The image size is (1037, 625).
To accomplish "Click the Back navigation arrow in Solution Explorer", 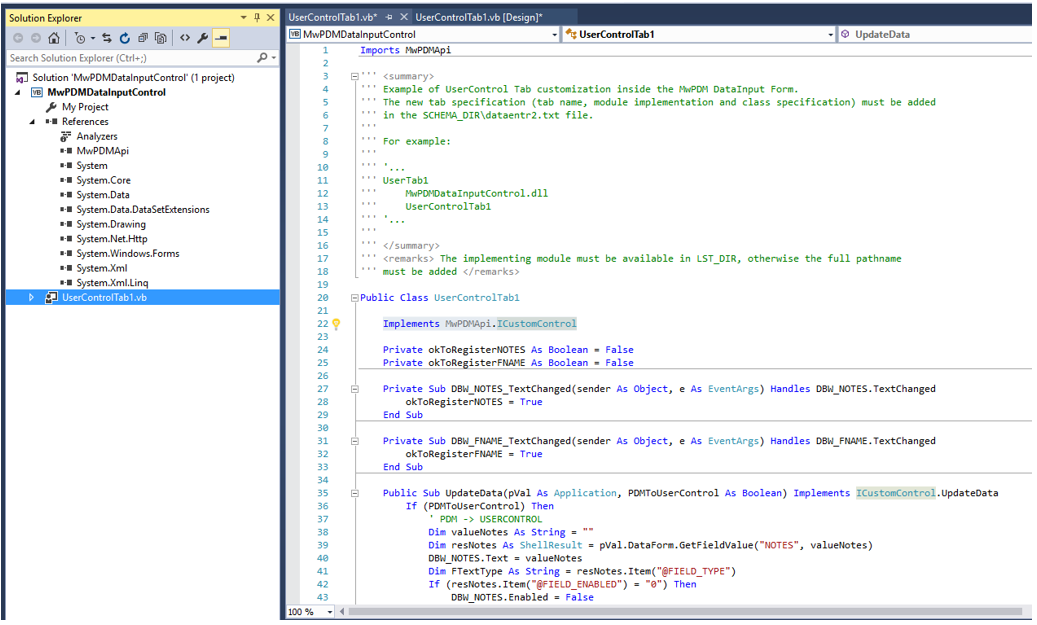I will point(18,38).
